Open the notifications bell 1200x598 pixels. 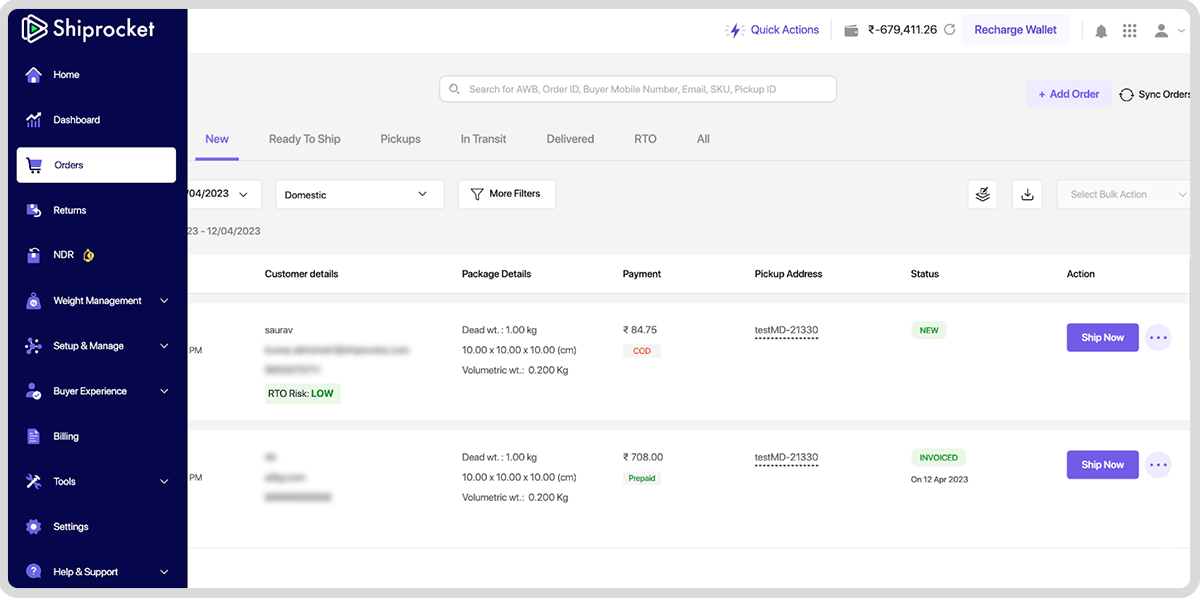tap(1101, 31)
